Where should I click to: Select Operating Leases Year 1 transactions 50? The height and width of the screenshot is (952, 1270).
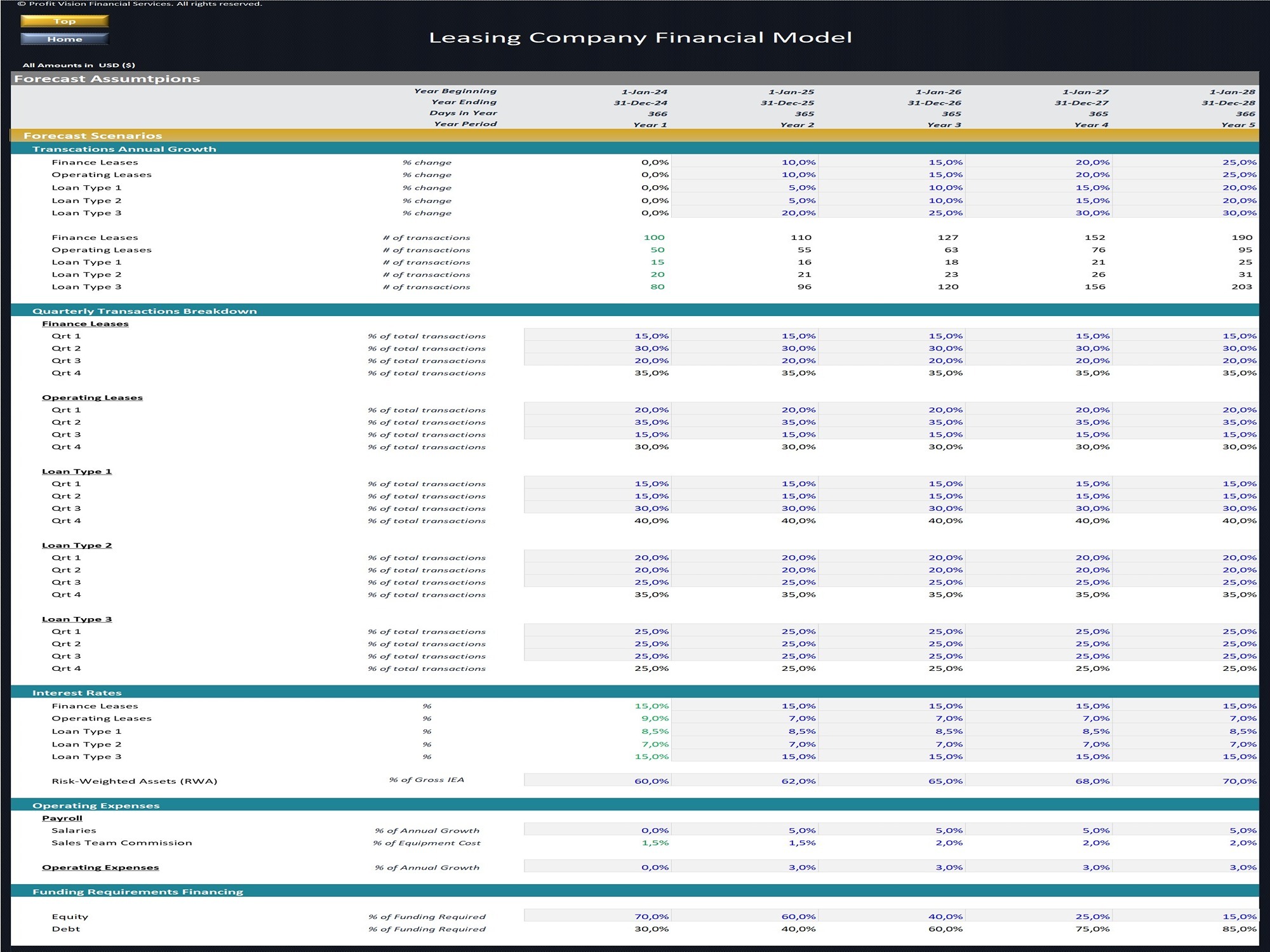tap(657, 250)
